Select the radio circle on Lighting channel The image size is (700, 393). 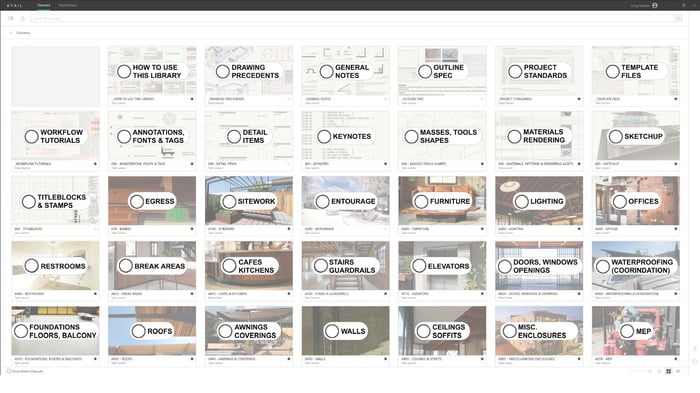[x=521, y=201]
